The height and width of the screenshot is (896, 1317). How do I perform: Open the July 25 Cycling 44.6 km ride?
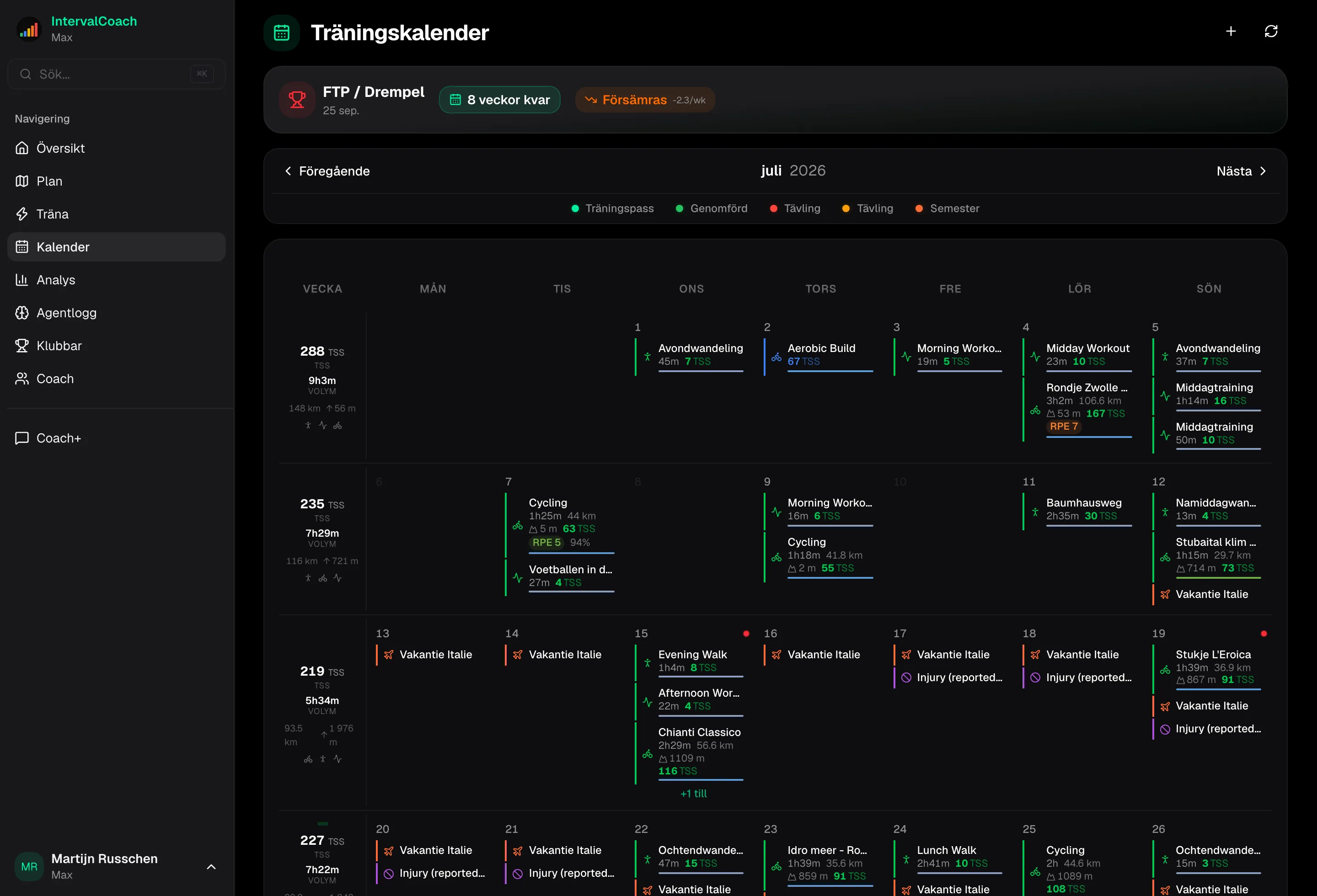coord(1078,868)
